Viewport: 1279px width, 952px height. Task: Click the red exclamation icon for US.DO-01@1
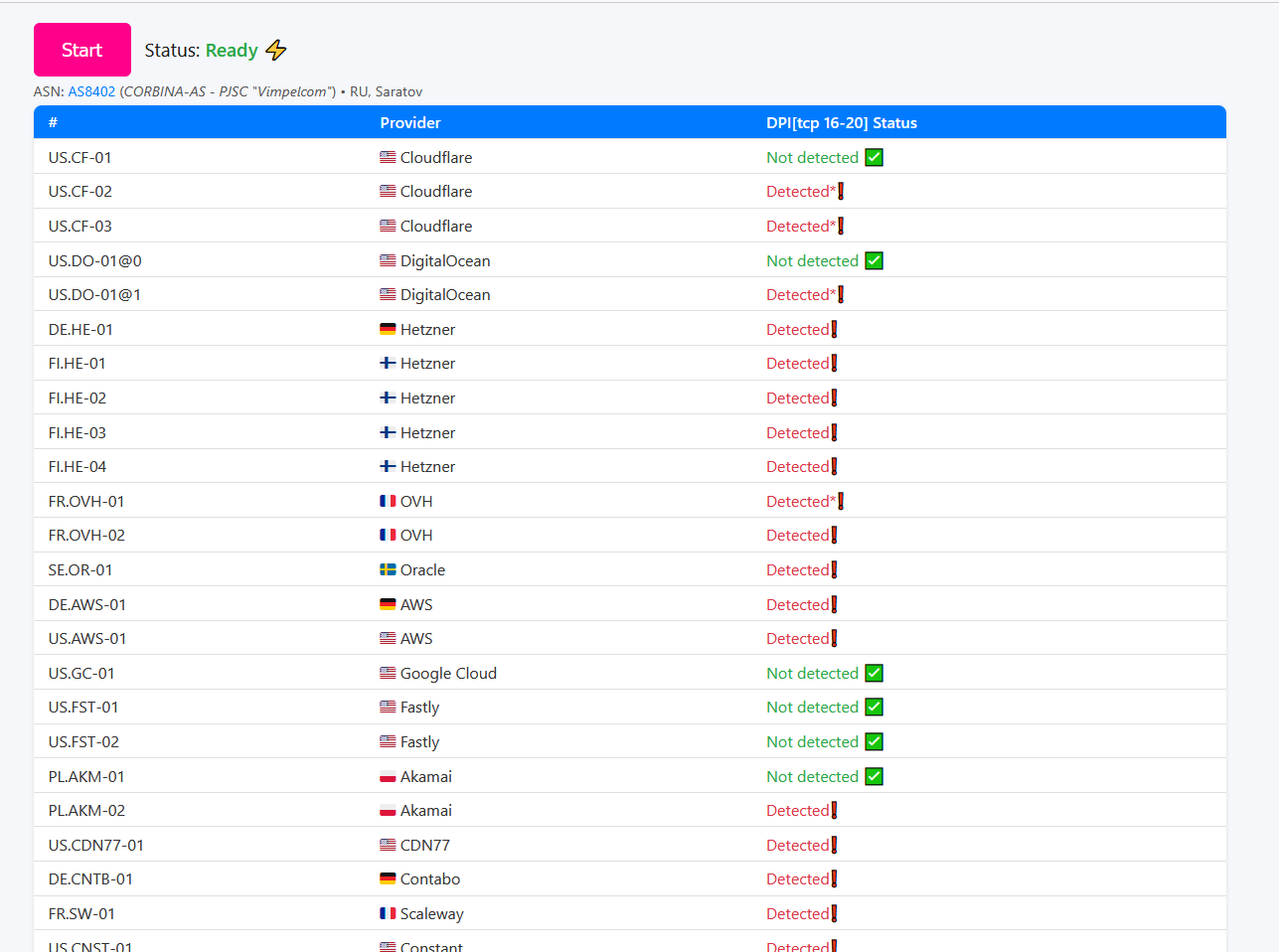click(x=841, y=295)
